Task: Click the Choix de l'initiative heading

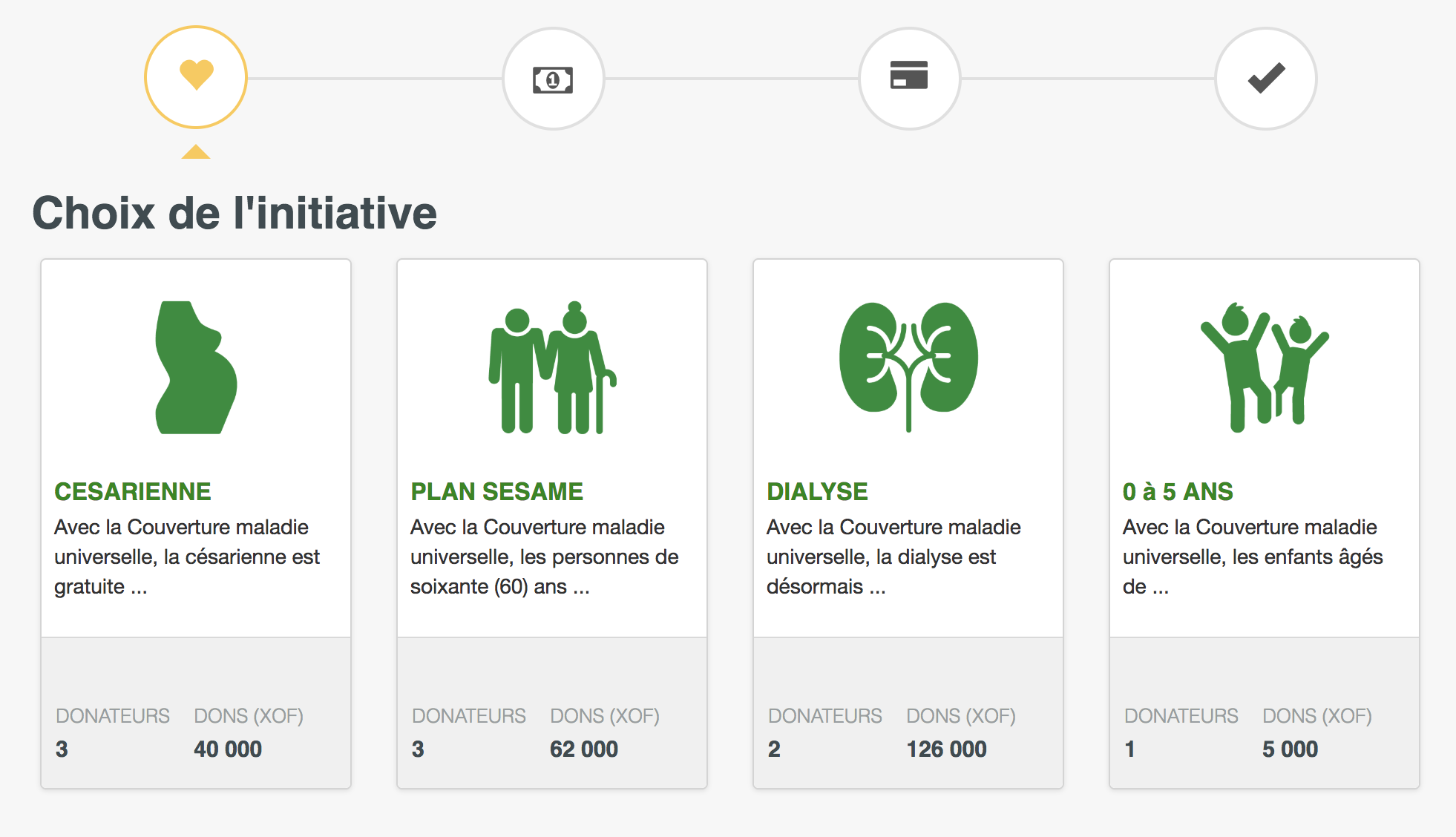Action: pos(235,213)
